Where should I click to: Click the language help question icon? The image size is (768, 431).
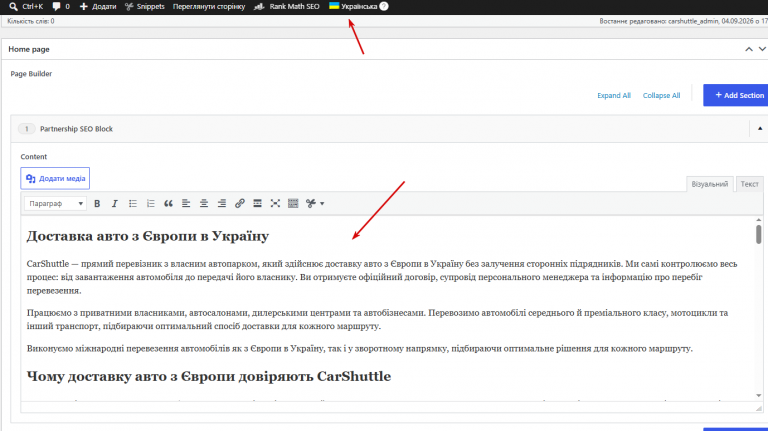pos(384,6)
